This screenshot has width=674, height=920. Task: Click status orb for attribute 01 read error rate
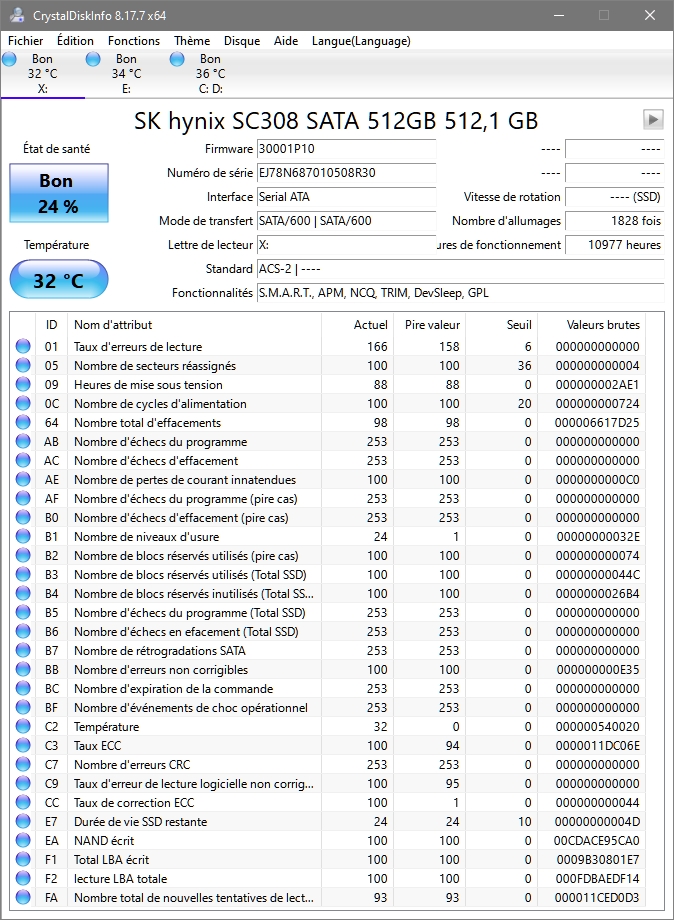(23, 347)
